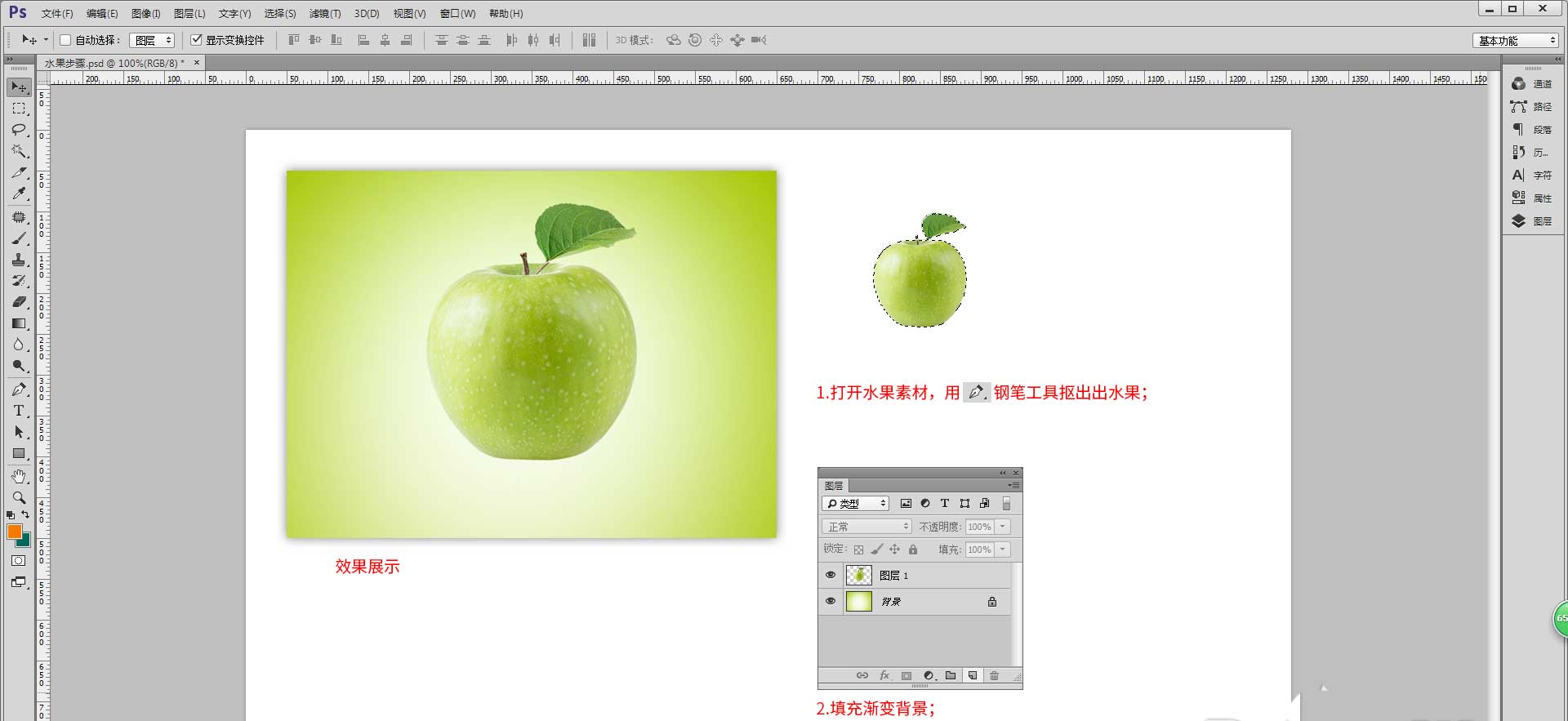
Task: Click align top edges icon
Action: point(294,40)
